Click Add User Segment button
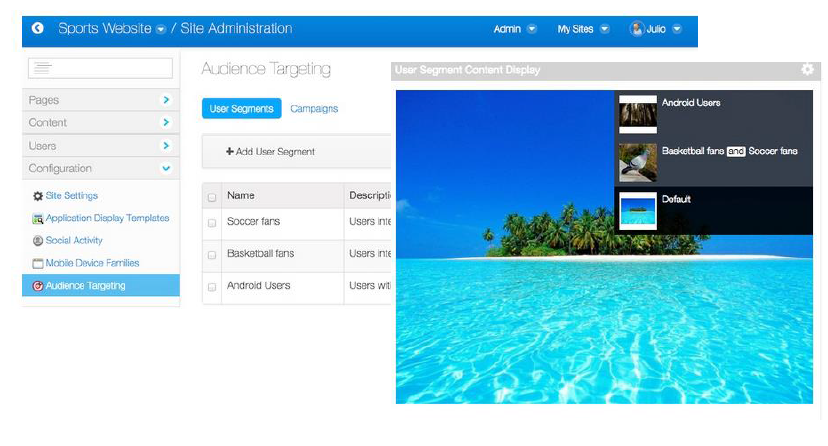This screenshot has height=446, width=828. coord(271,152)
